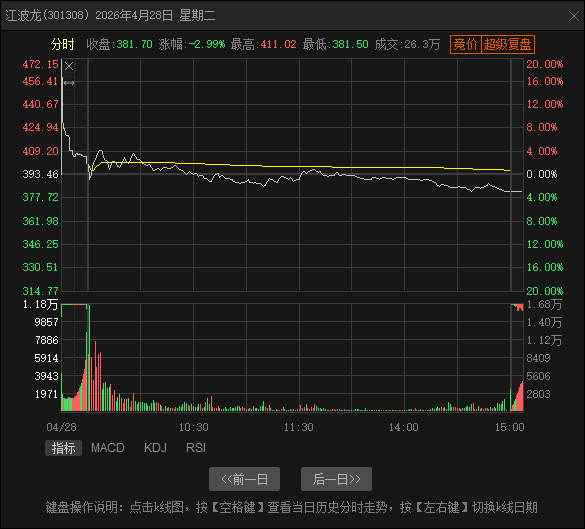Click the 14:00 time axis label

(x=404, y=427)
